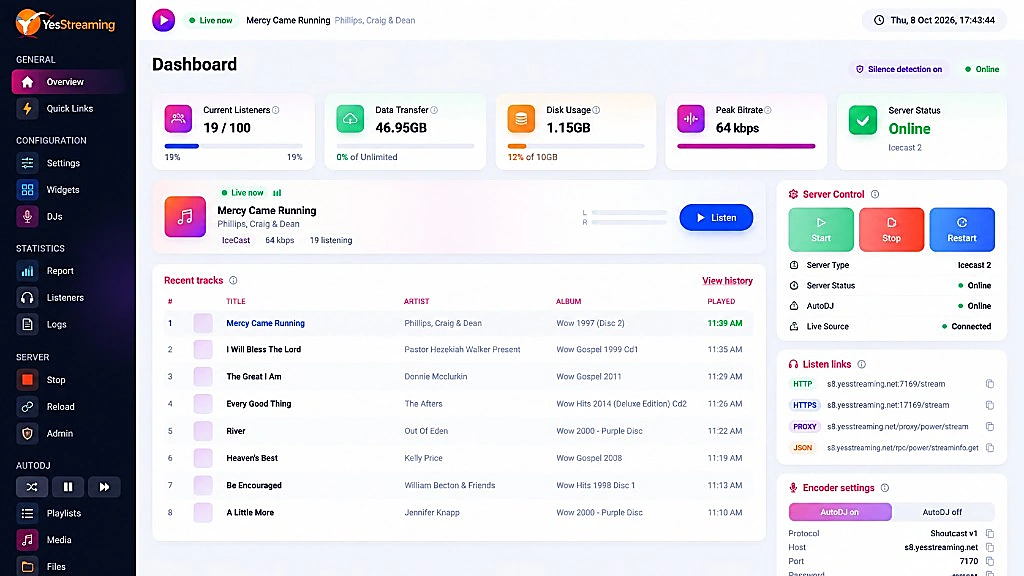1024x576 pixels.
Task: Click the date and time display
Action: pyautogui.click(x=935, y=20)
